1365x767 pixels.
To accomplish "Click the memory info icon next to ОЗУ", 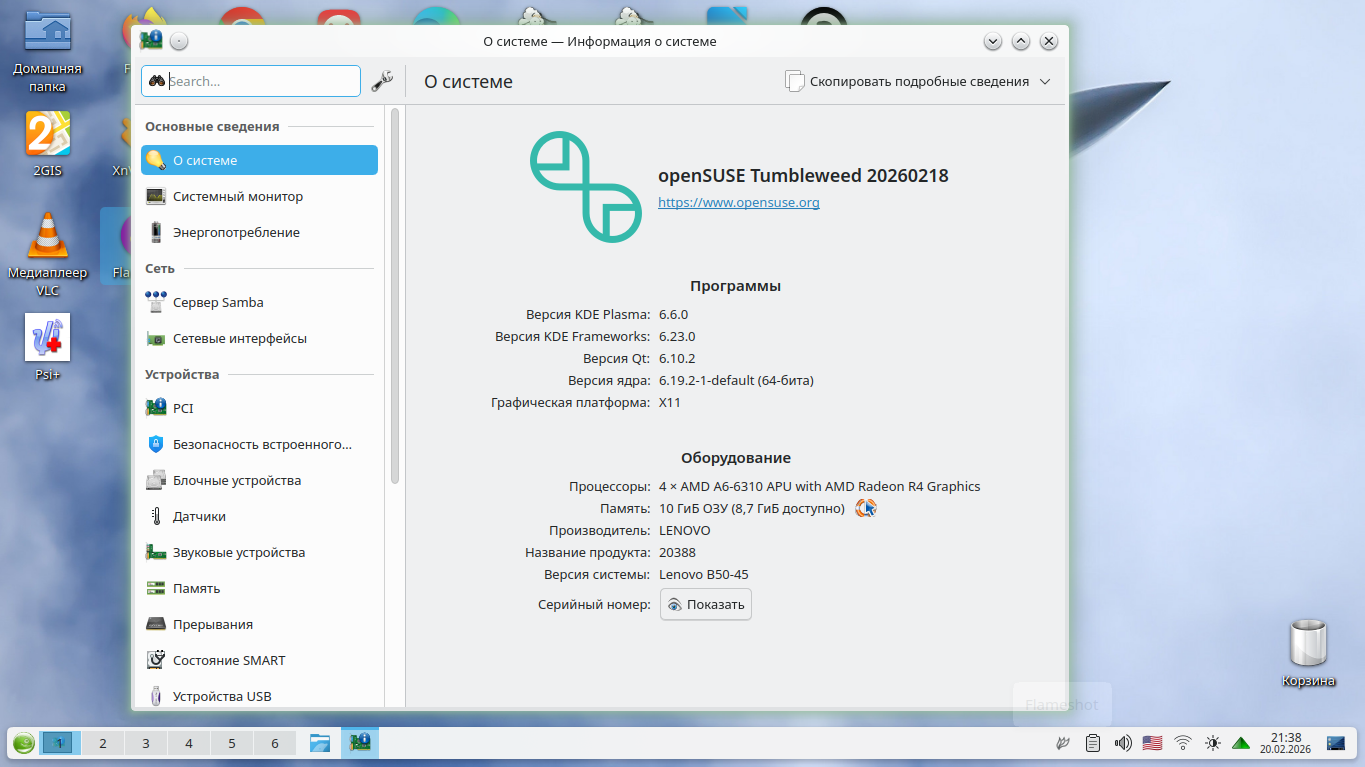I will [x=865, y=509].
